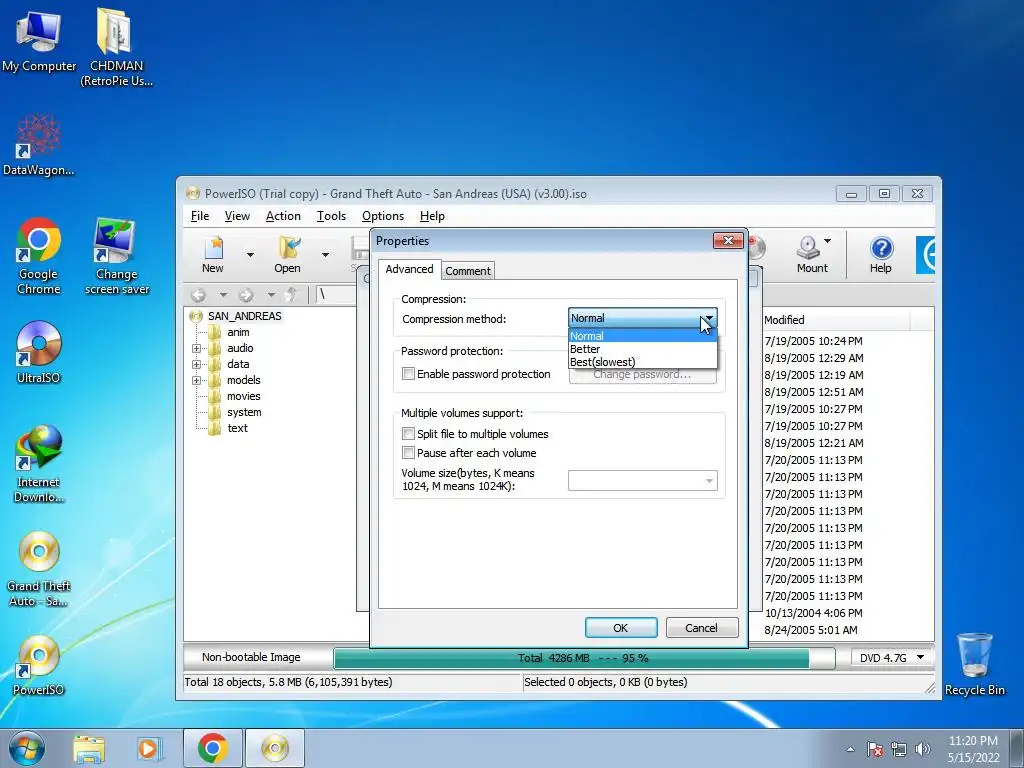
Task: Click the network tray icon
Action: click(899, 749)
